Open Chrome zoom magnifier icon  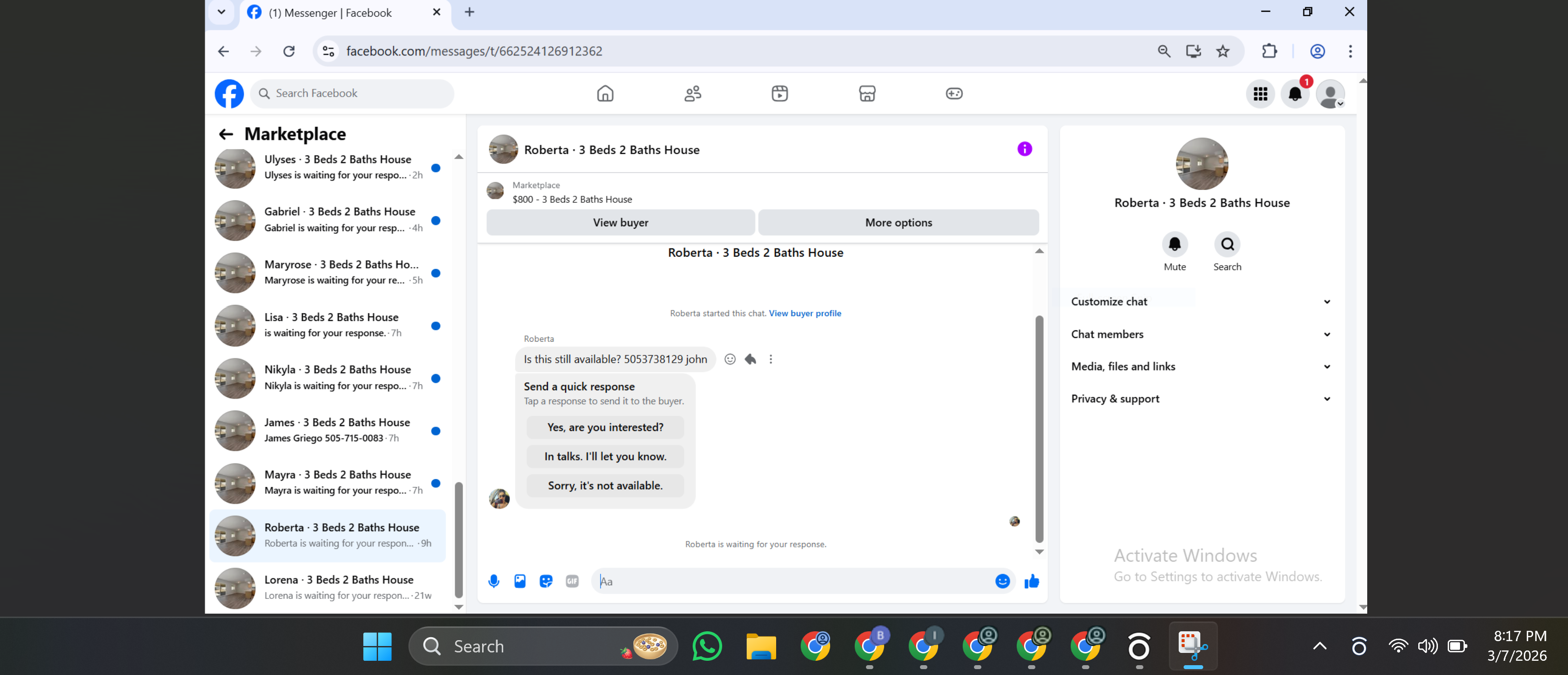[x=1164, y=51]
